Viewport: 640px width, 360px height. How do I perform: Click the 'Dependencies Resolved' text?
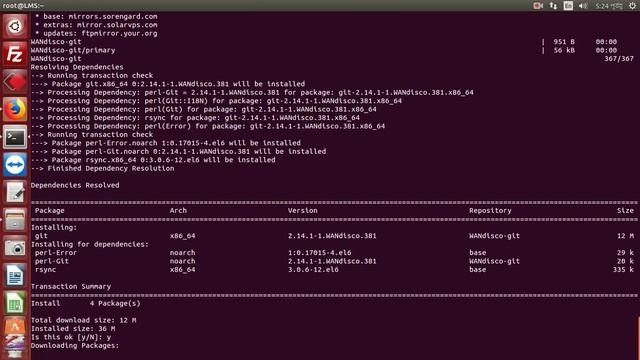pos(75,185)
